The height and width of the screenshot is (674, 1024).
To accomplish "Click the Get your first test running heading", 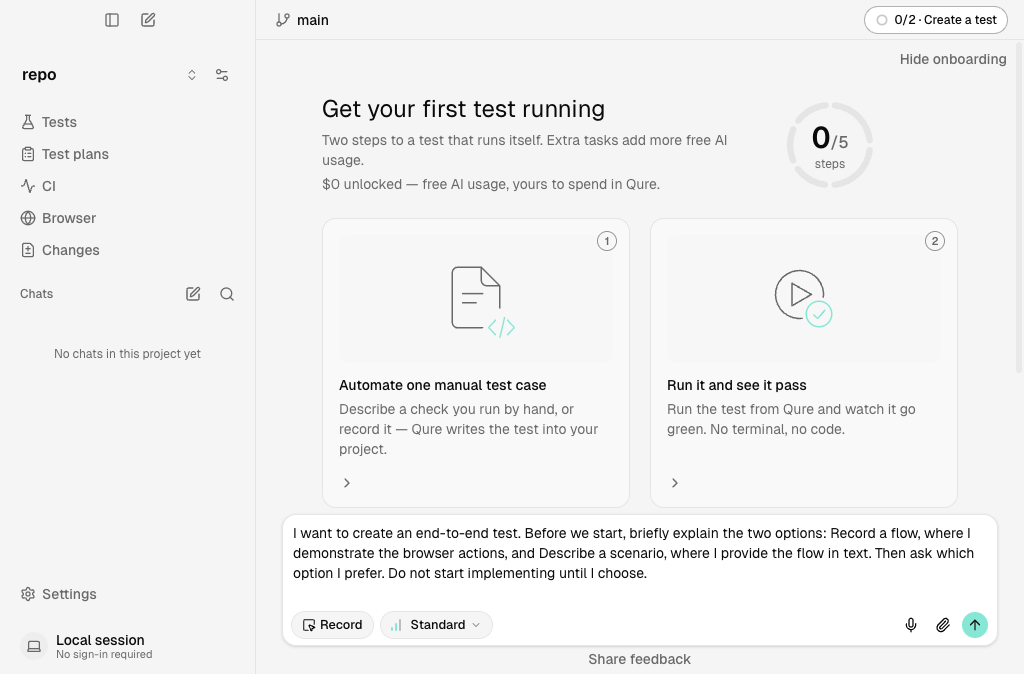I will point(463,109).
